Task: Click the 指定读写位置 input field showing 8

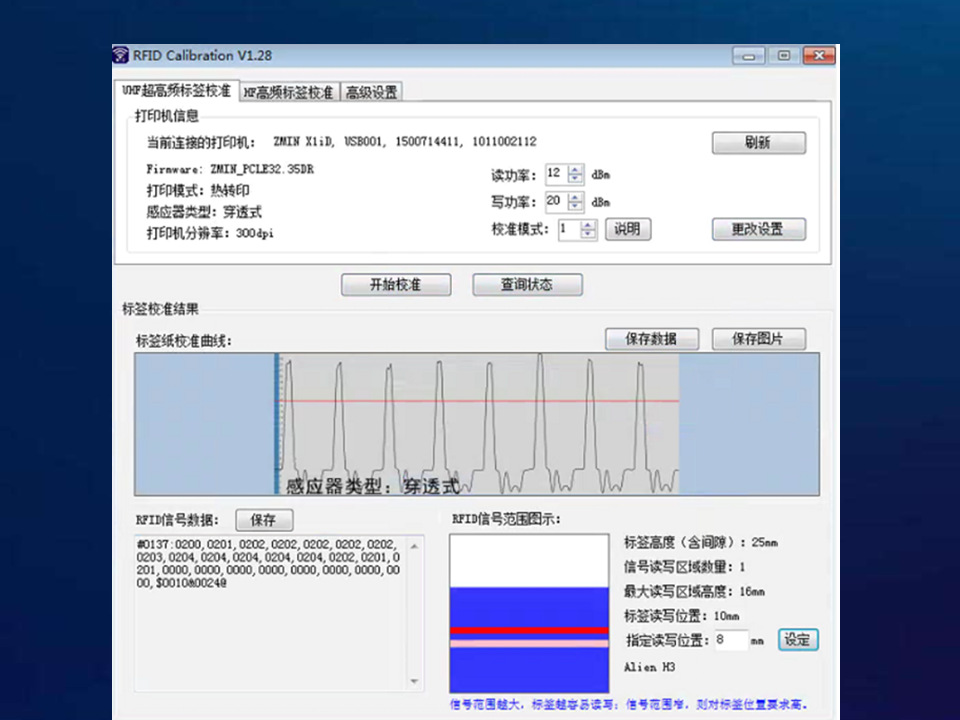Action: click(731, 640)
